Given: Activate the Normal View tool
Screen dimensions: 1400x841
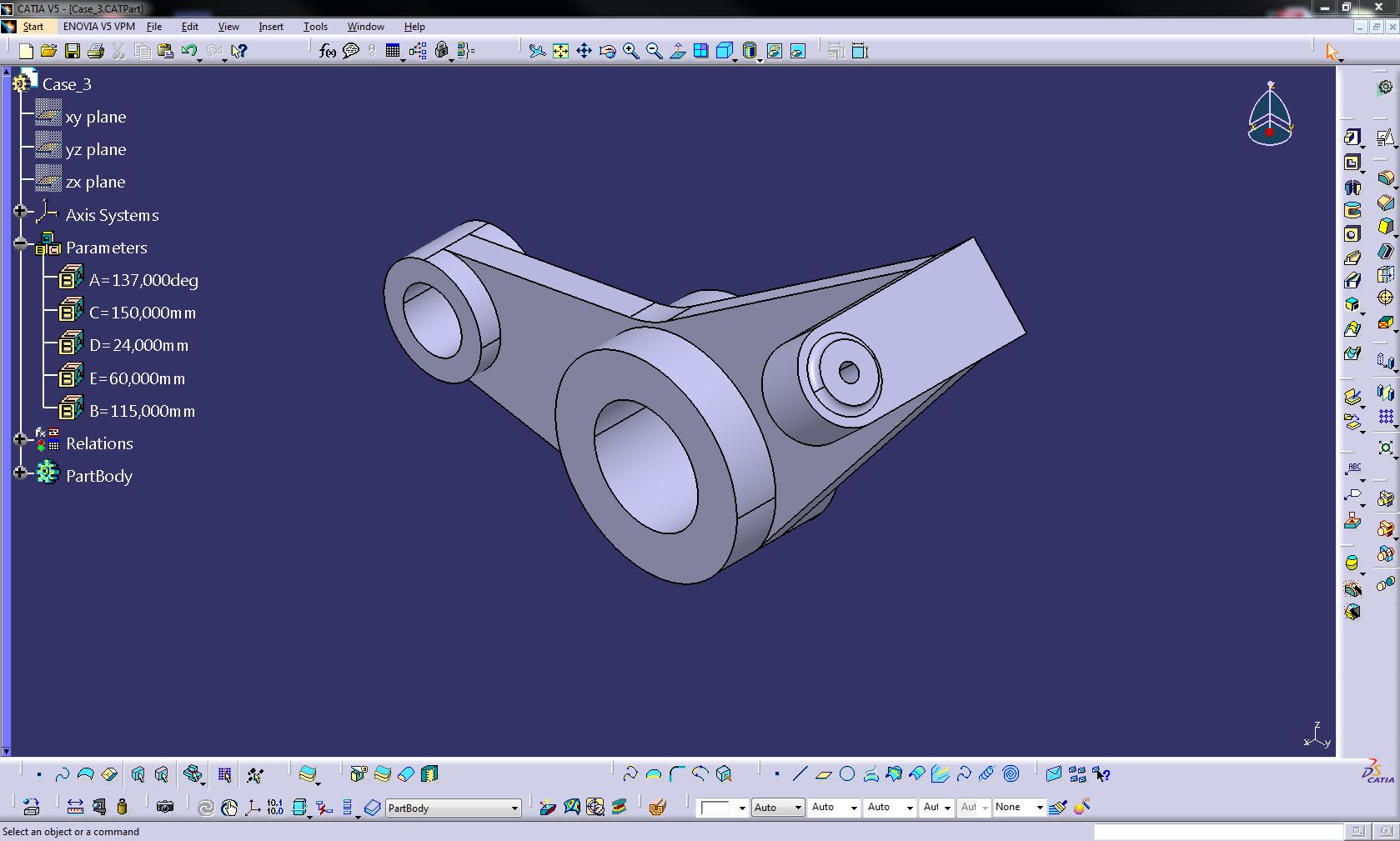Looking at the screenshot, I should tap(678, 52).
